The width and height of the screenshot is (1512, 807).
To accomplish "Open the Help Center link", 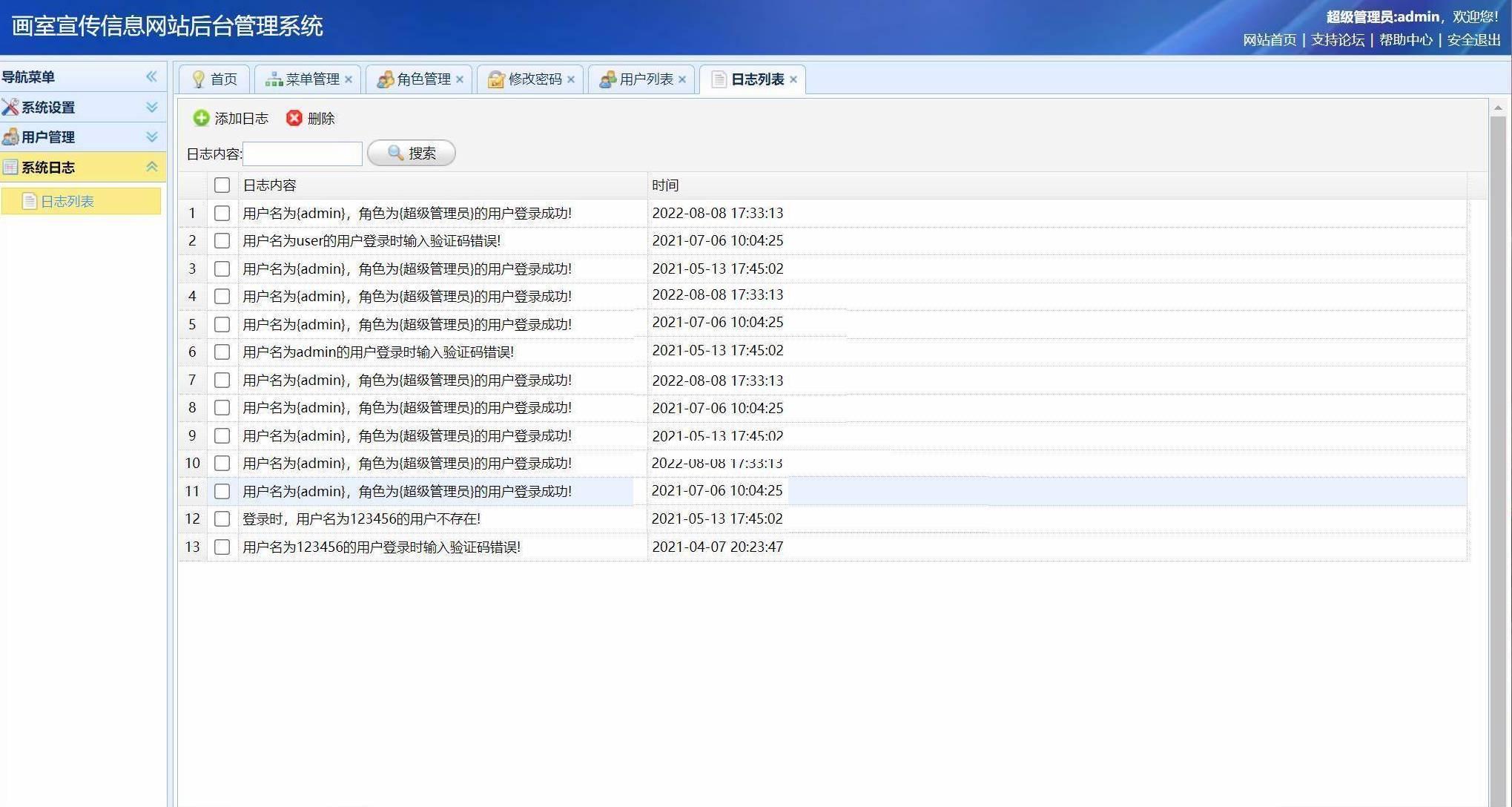I will [x=1405, y=40].
